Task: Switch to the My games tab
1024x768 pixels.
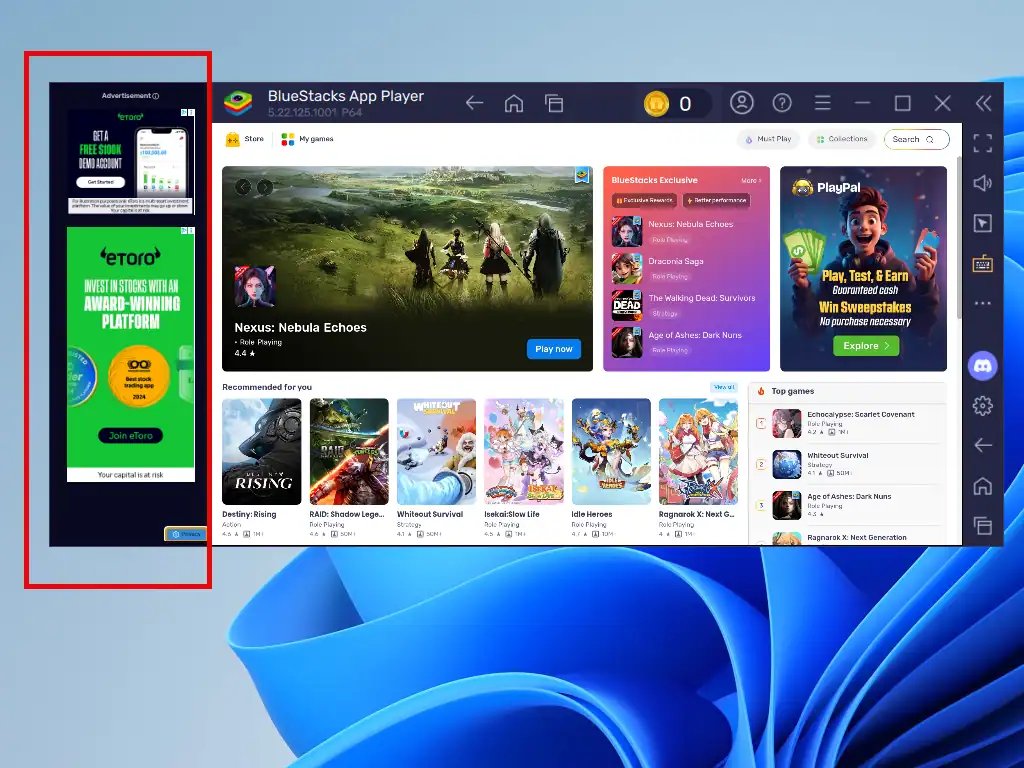Action: coord(308,139)
